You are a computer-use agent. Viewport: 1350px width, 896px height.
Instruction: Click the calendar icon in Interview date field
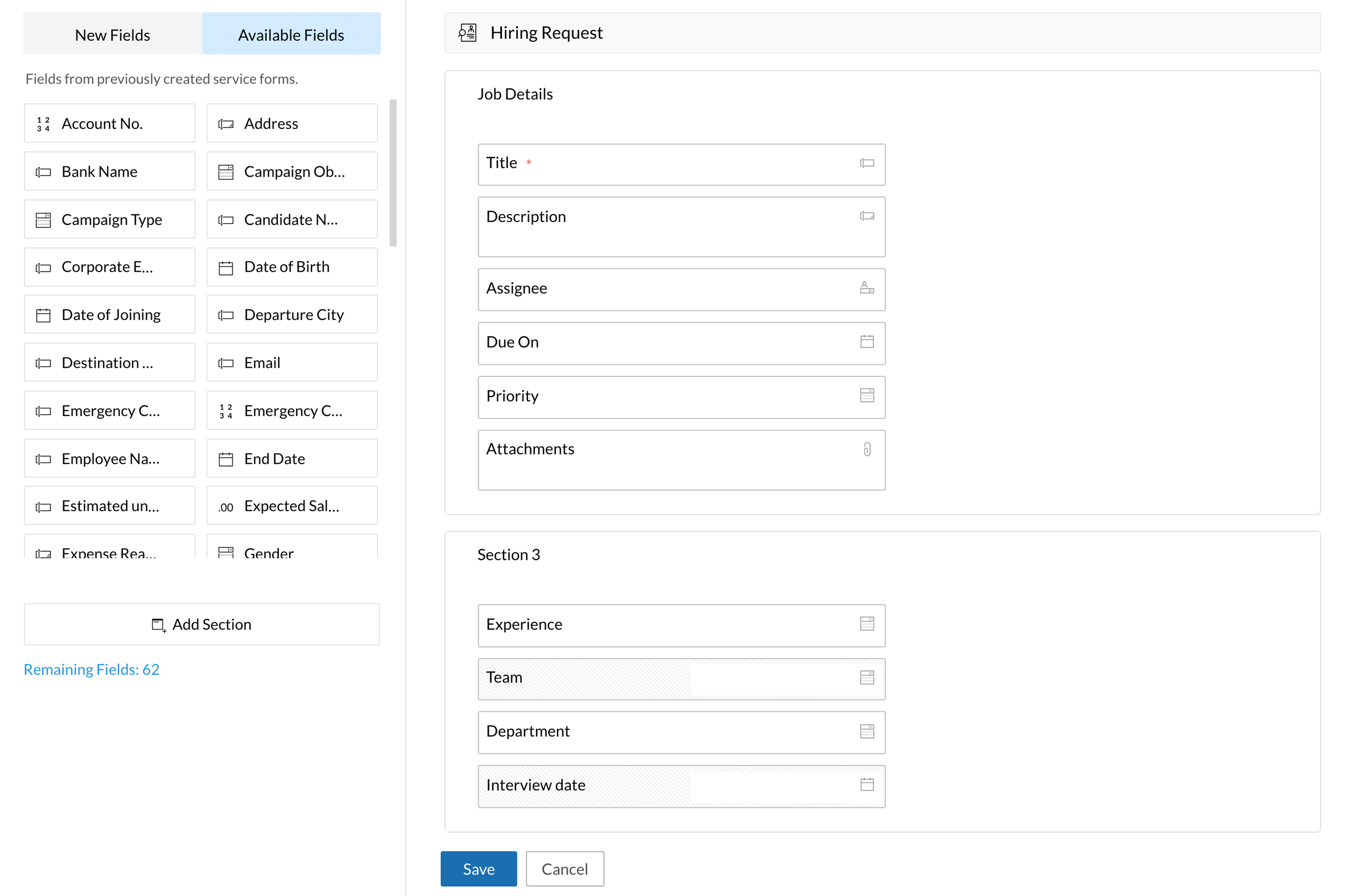(x=866, y=784)
